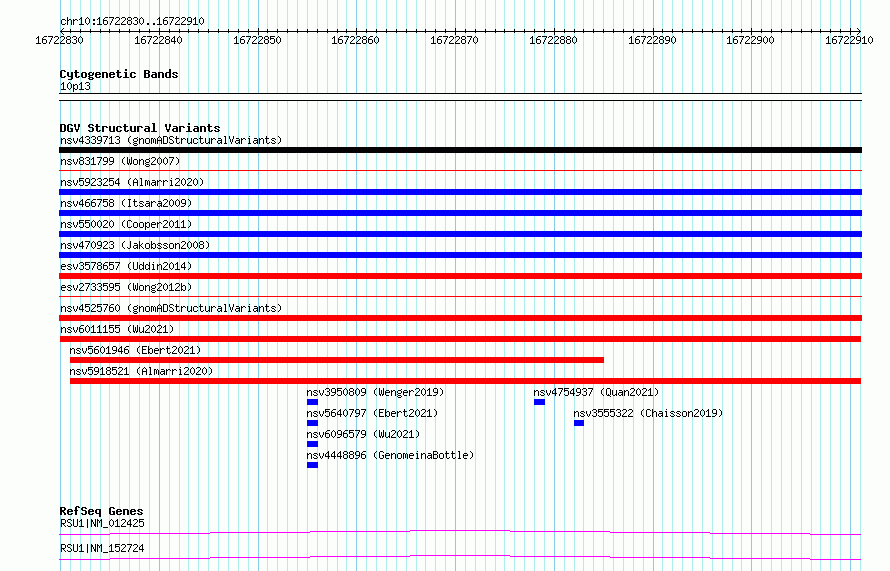This screenshot has height=571, width=890.
Task: Click RSU1|NM_152724 gene label
Action: click(102, 548)
